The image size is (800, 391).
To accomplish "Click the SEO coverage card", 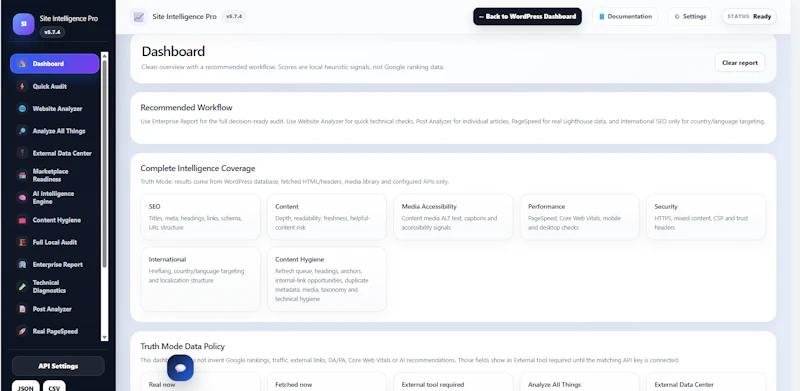I will click(x=201, y=217).
